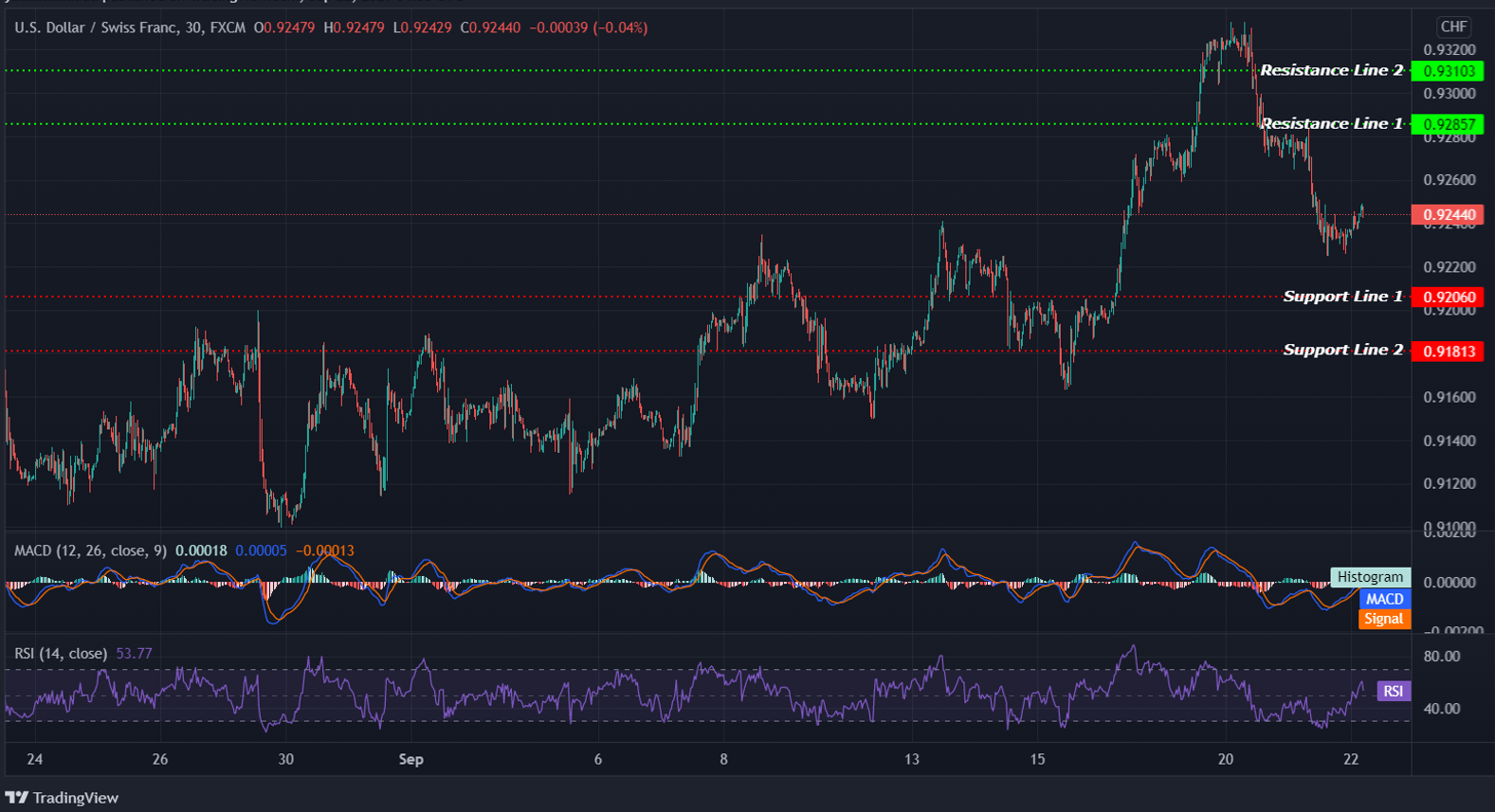Click the Support Line 1 label
Screen dimensions: 1495x812
click(x=1342, y=297)
